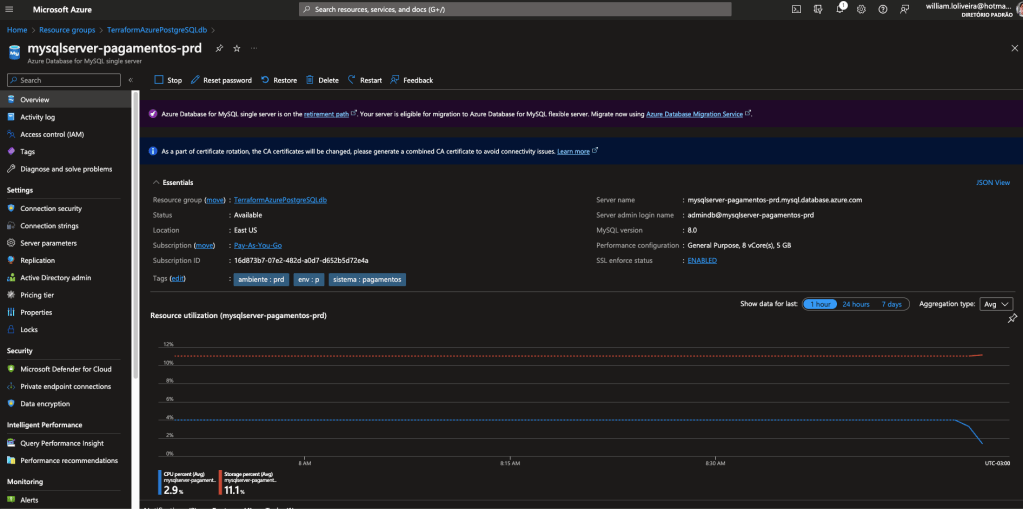Select the 7 days time range
This screenshot has width=1023, height=509.
(891, 304)
